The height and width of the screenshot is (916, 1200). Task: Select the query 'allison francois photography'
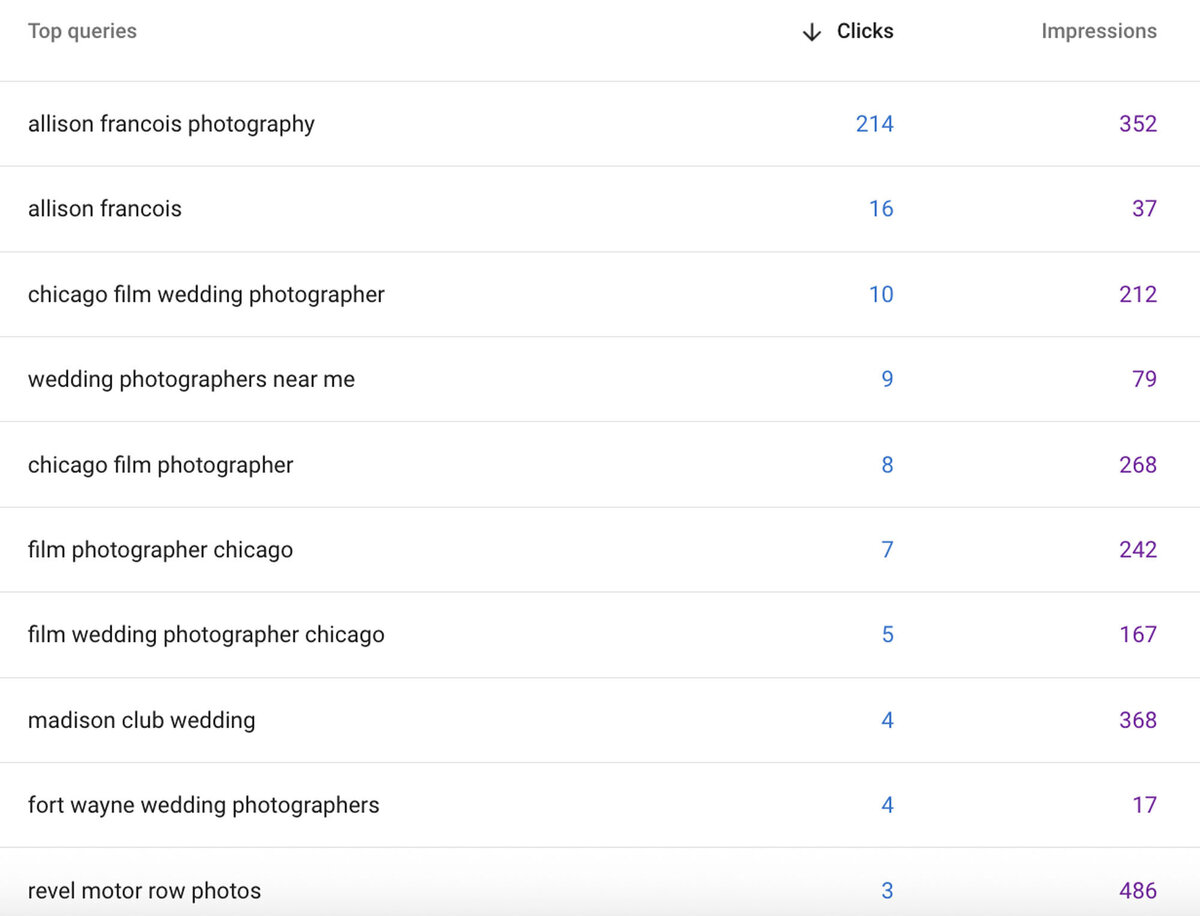tap(171, 124)
